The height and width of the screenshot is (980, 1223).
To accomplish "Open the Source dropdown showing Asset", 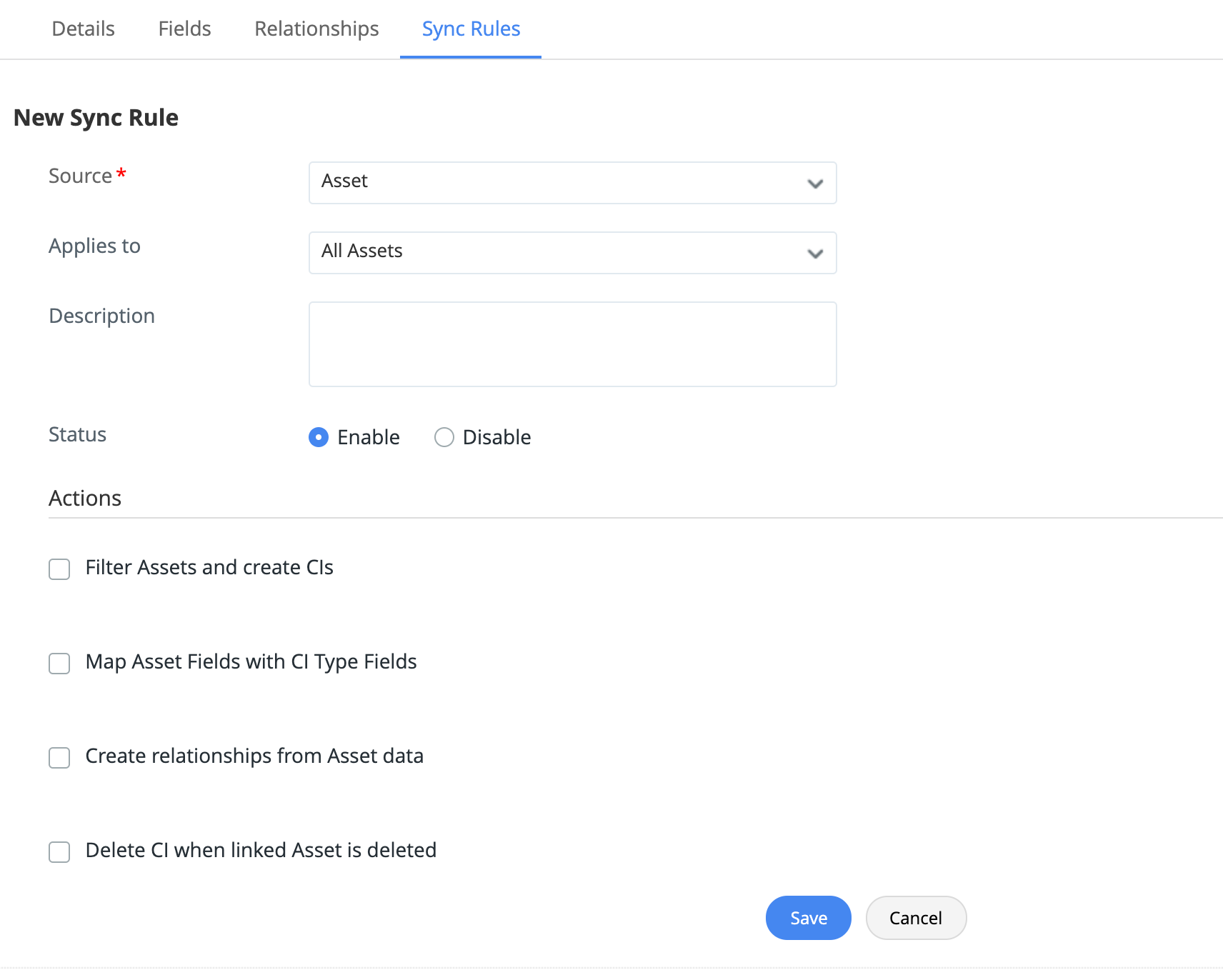I will point(557,183).
